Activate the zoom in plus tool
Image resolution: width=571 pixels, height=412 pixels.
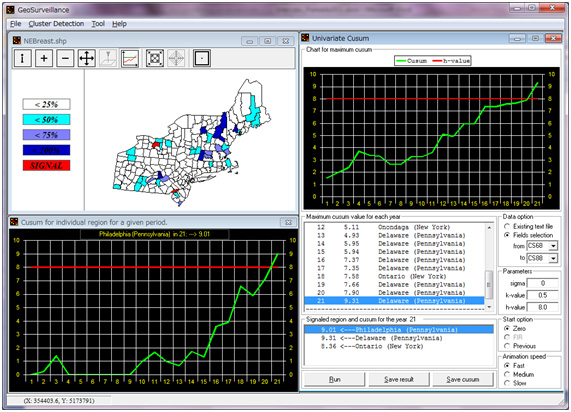pyautogui.click(x=44, y=58)
